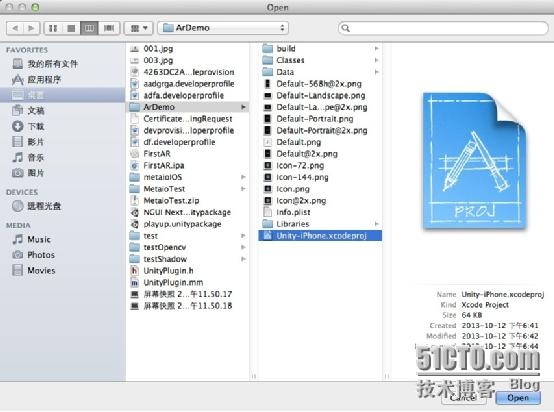This screenshot has height=412, width=554.
Task: Select MetaioTest.zip archive
Action: (x=187, y=201)
